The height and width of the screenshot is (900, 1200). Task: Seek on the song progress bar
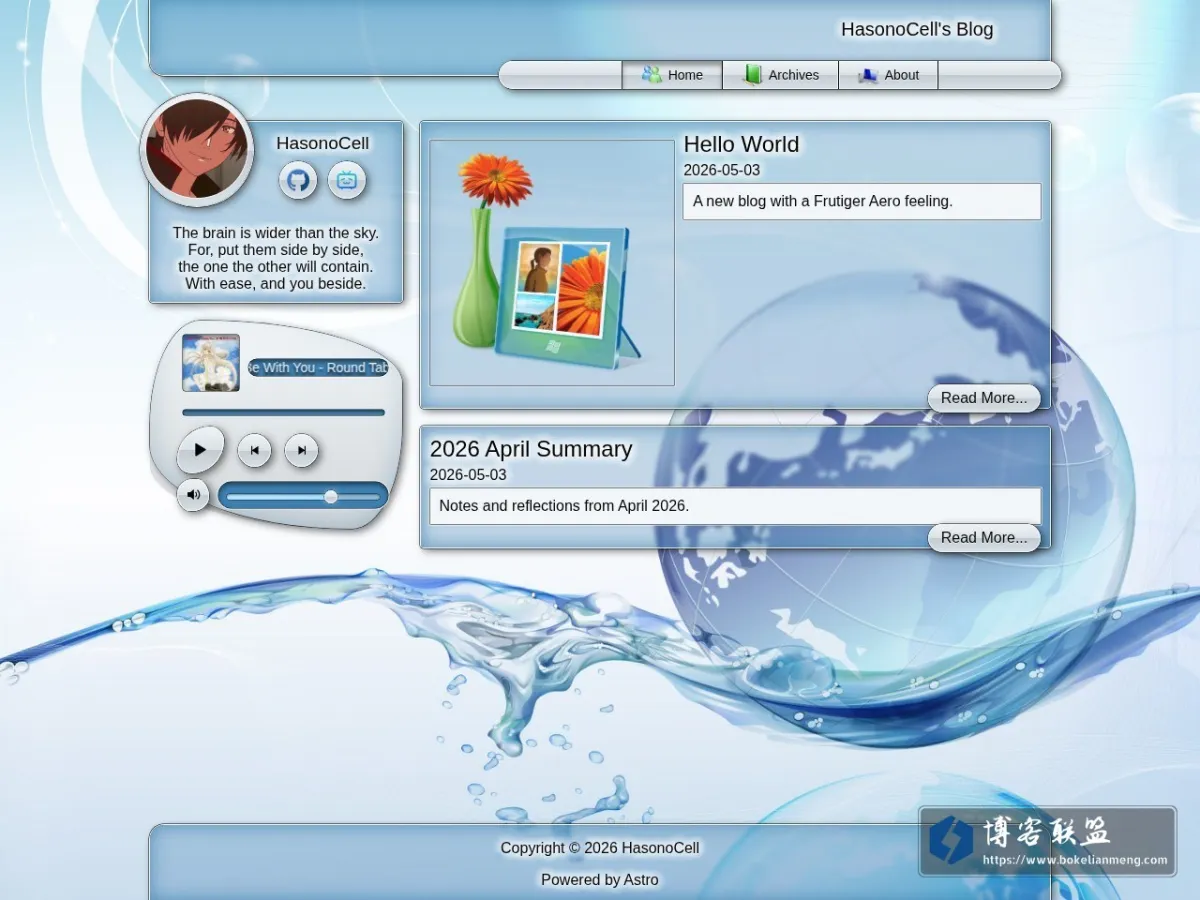pos(283,412)
